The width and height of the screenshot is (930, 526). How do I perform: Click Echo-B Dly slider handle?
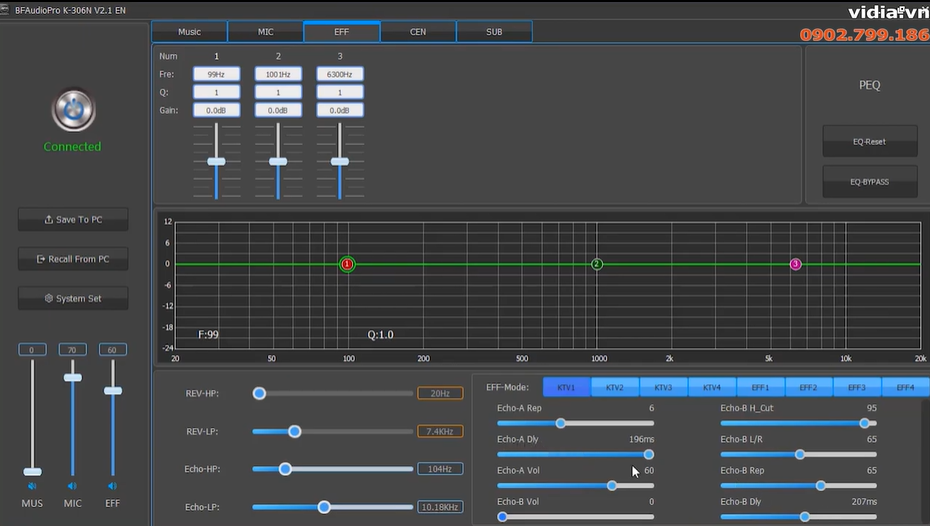pyautogui.click(x=805, y=517)
